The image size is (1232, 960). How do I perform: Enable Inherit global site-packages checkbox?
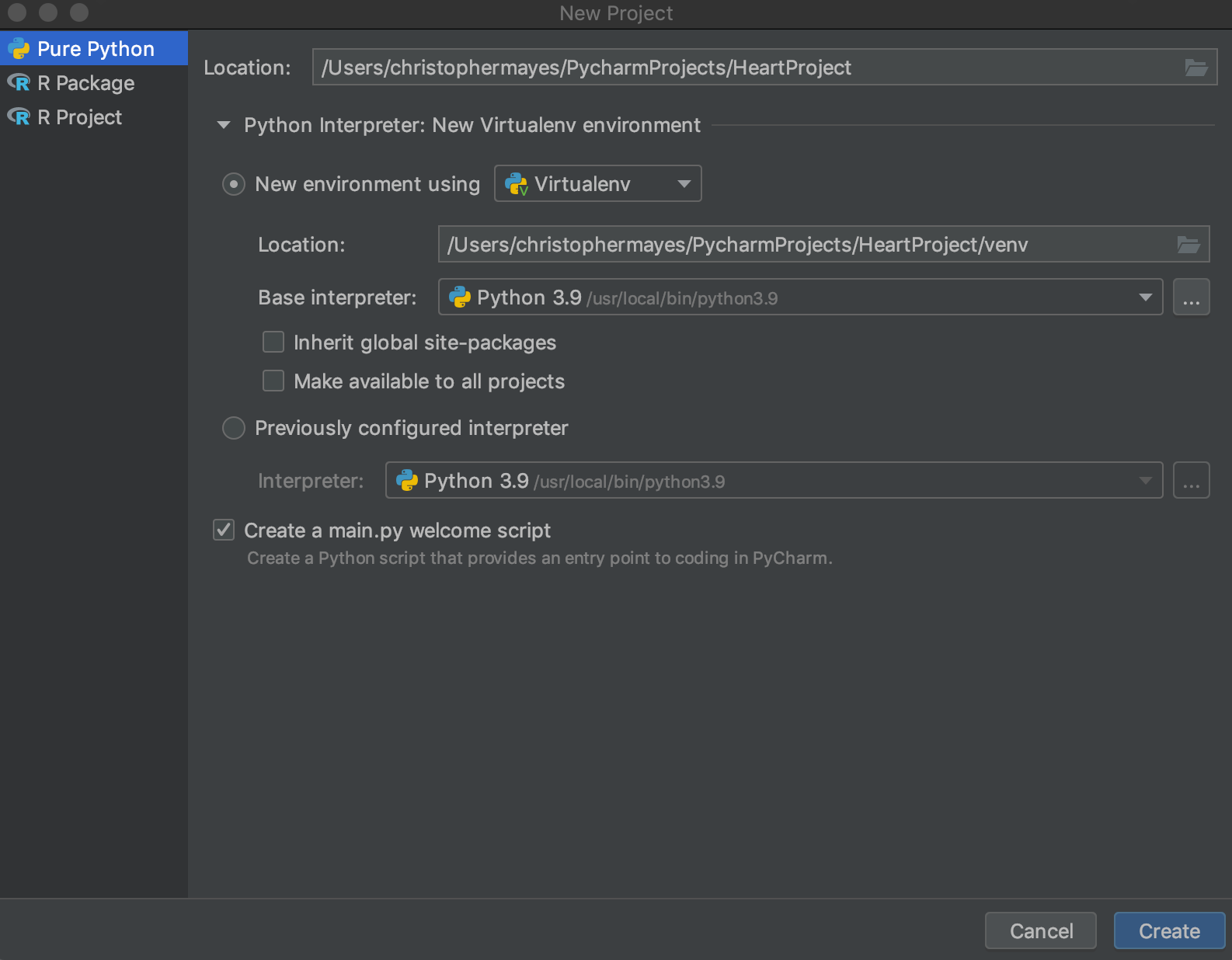273,343
